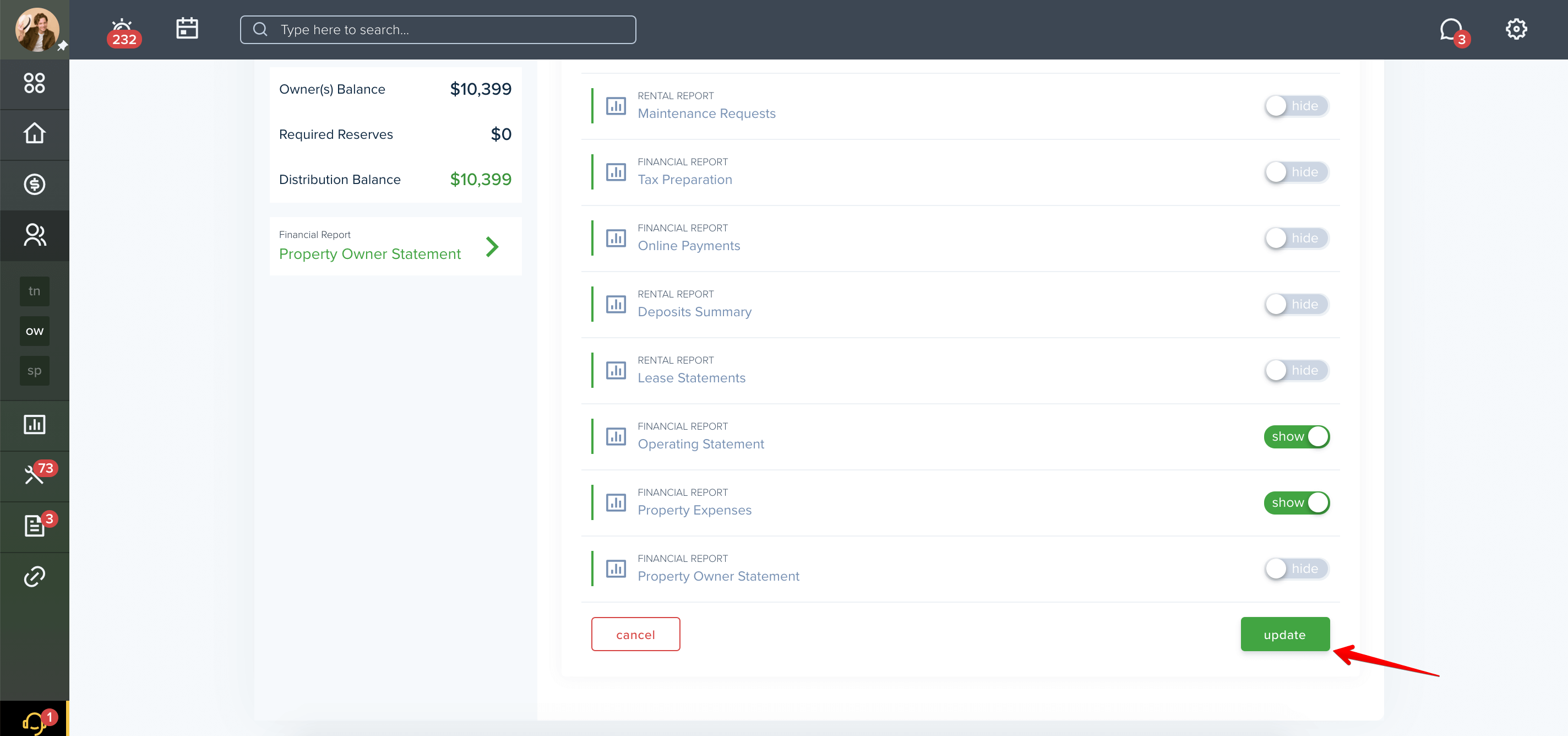The image size is (1568, 736).
Task: Open Lease Statements report link
Action: tap(692, 378)
